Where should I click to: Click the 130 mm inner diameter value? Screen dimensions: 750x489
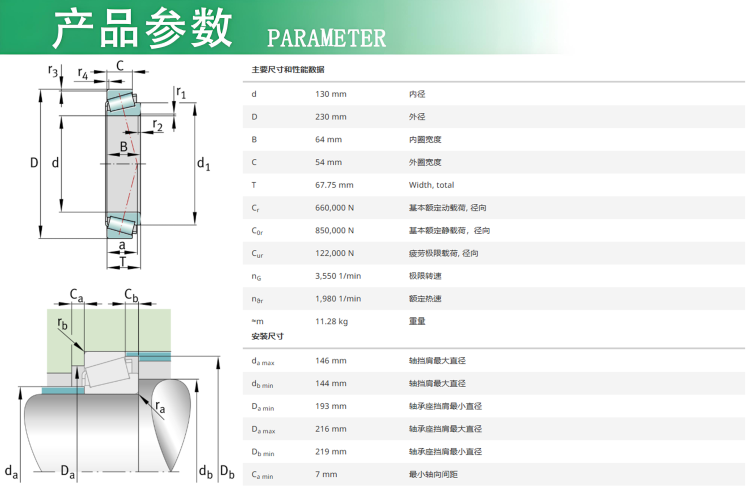330,94
